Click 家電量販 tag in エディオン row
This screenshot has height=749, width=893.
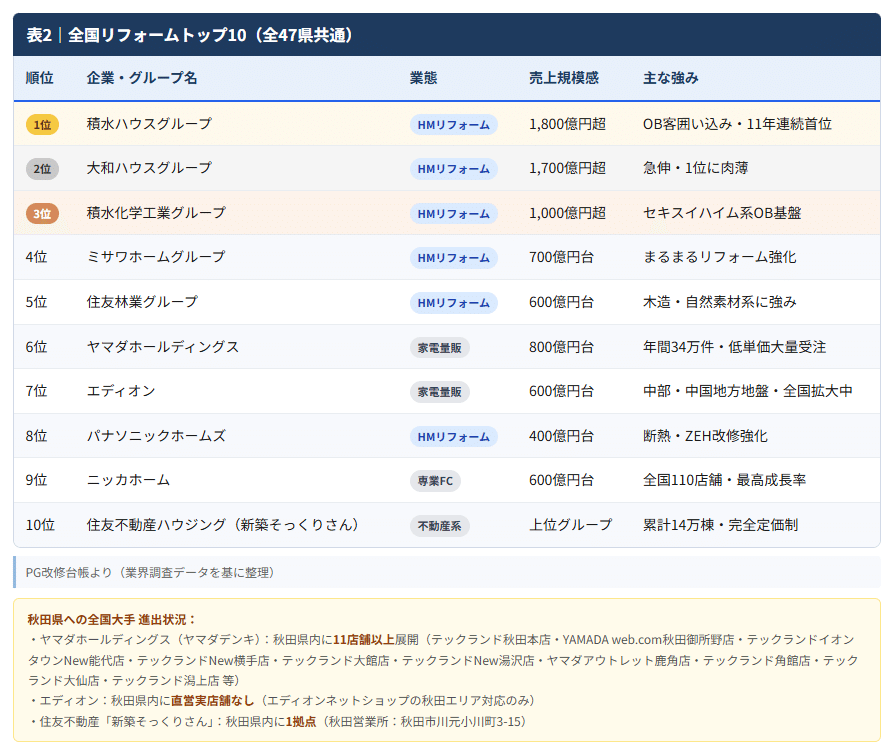click(440, 392)
